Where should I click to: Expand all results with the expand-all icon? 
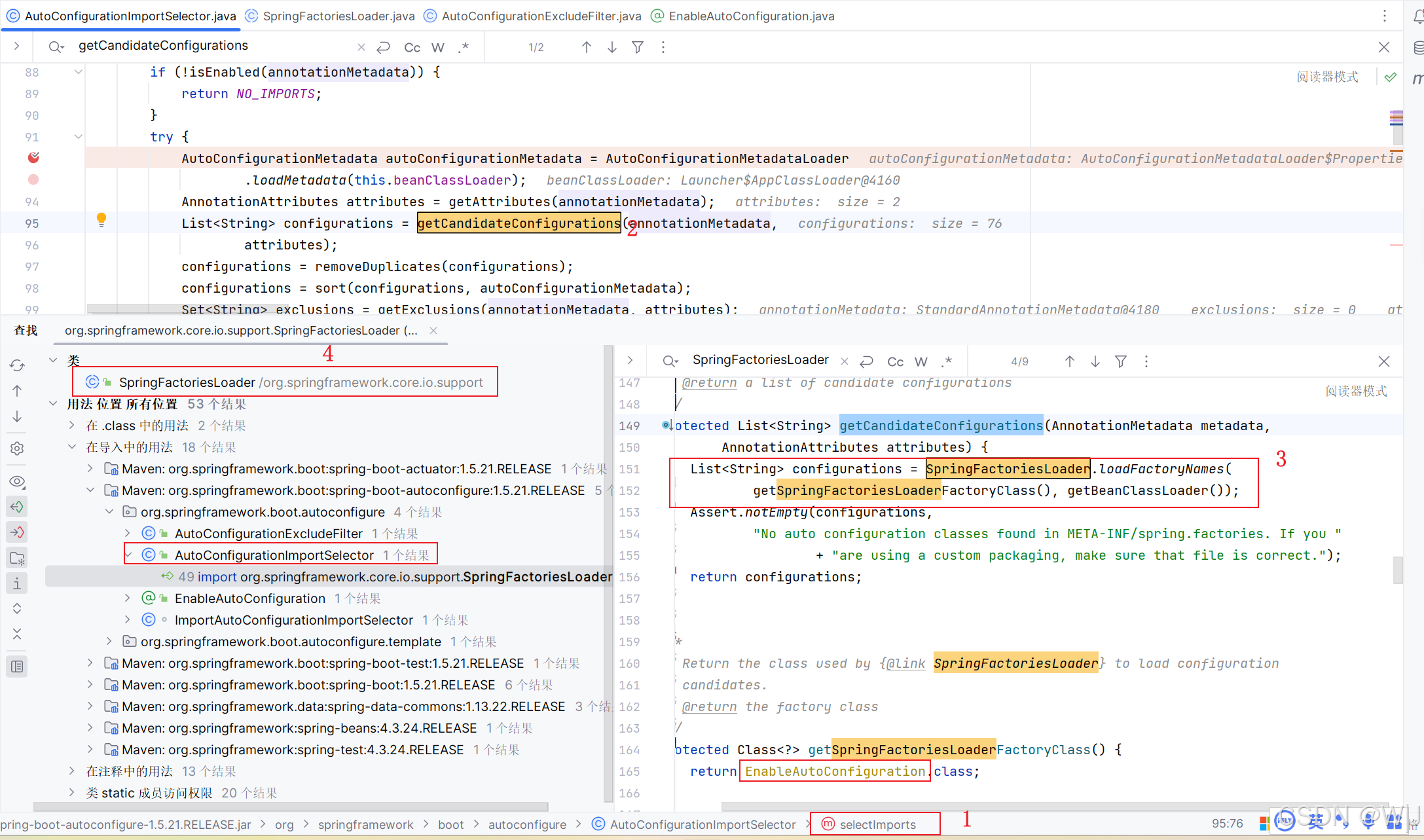point(17,608)
